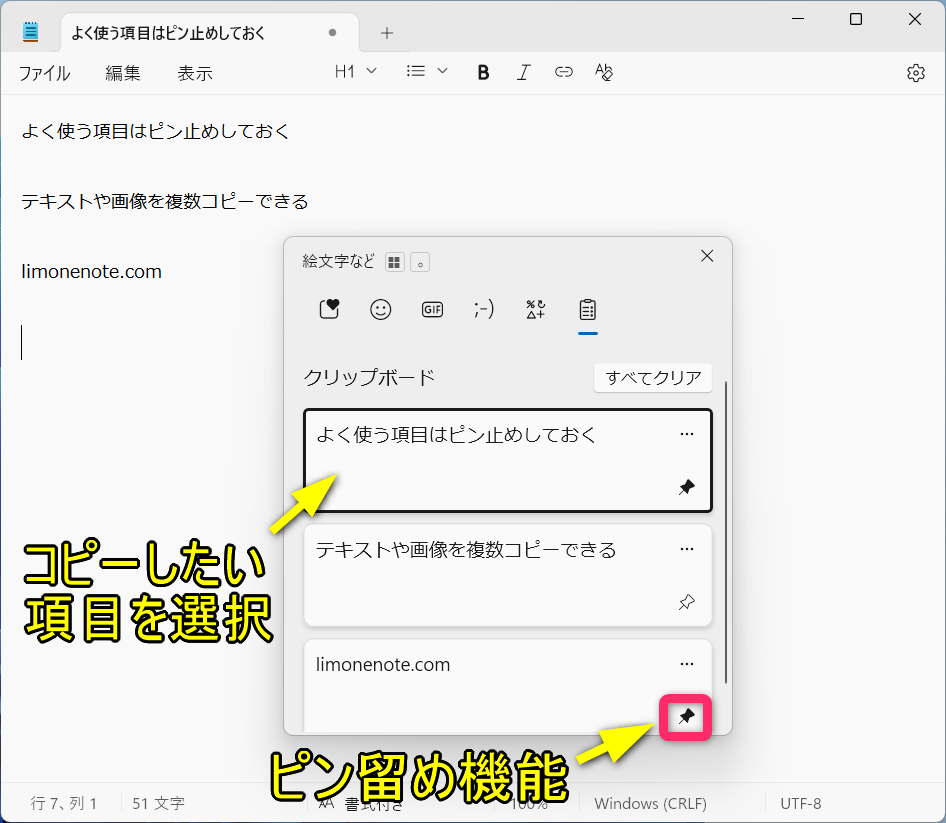Insert a link using the link icon

[564, 72]
